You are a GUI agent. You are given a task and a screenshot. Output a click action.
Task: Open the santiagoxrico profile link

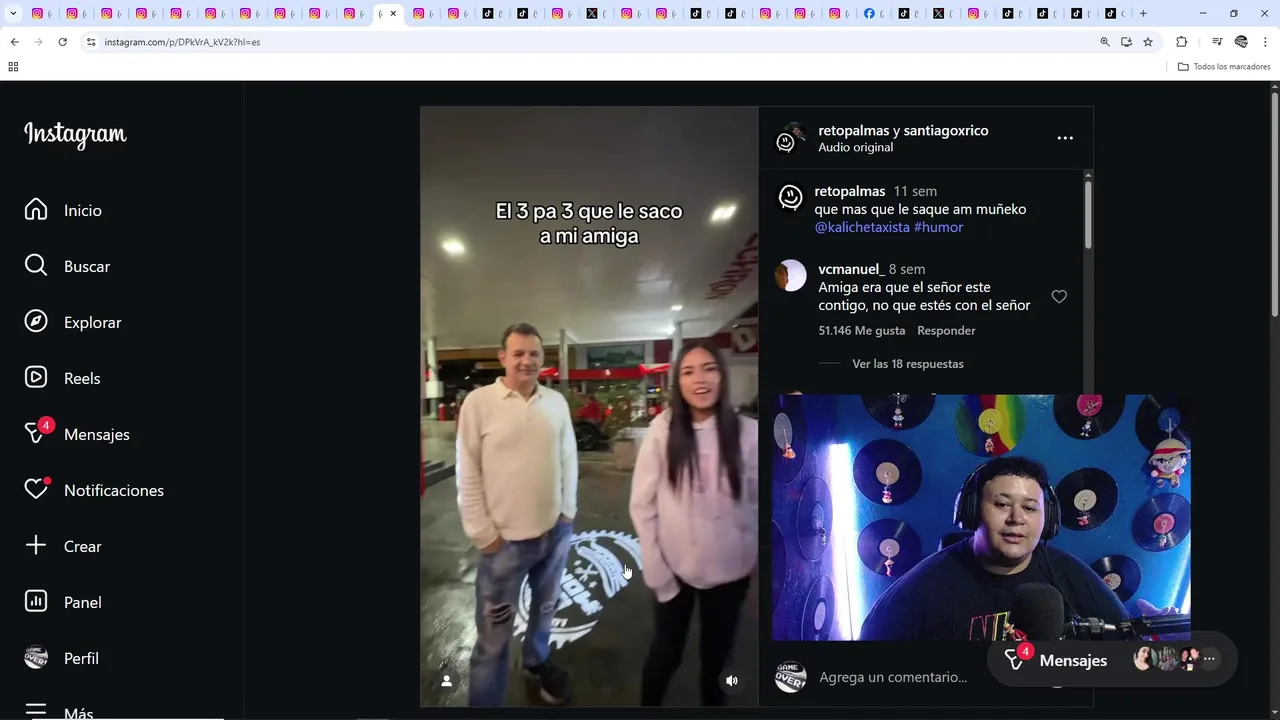(x=946, y=130)
